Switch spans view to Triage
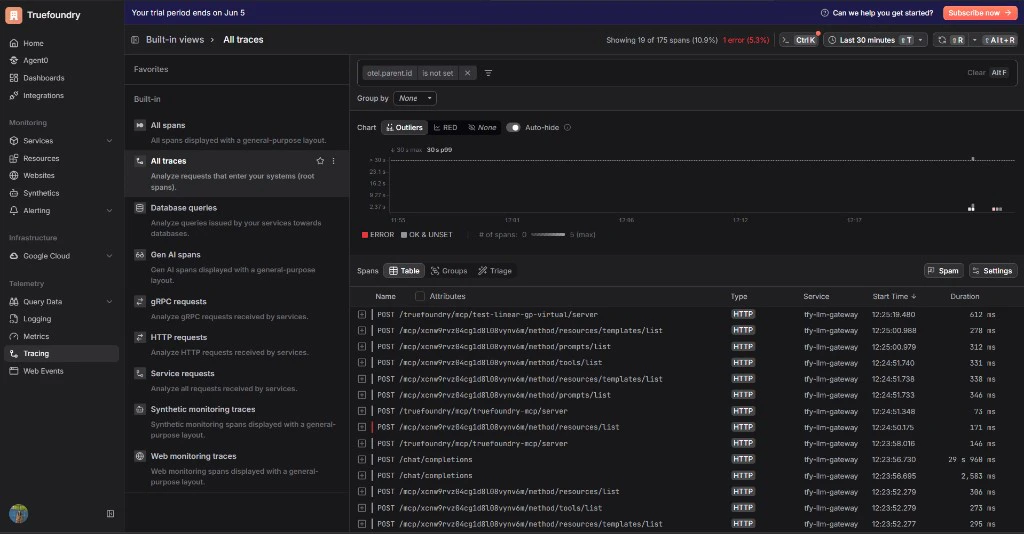 coord(494,271)
